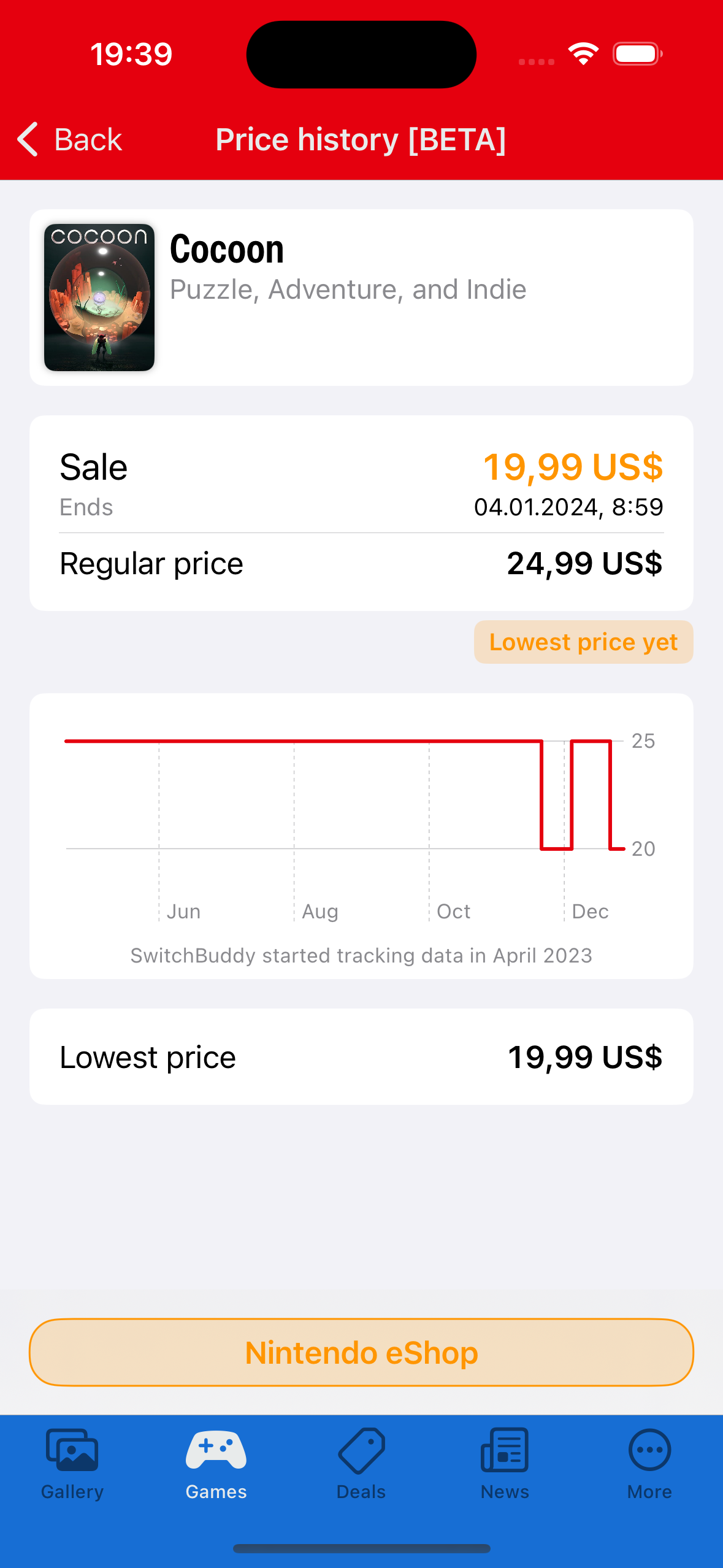Image resolution: width=723 pixels, height=1568 pixels.
Task: Tap the Games controller icon
Action: (x=216, y=1450)
